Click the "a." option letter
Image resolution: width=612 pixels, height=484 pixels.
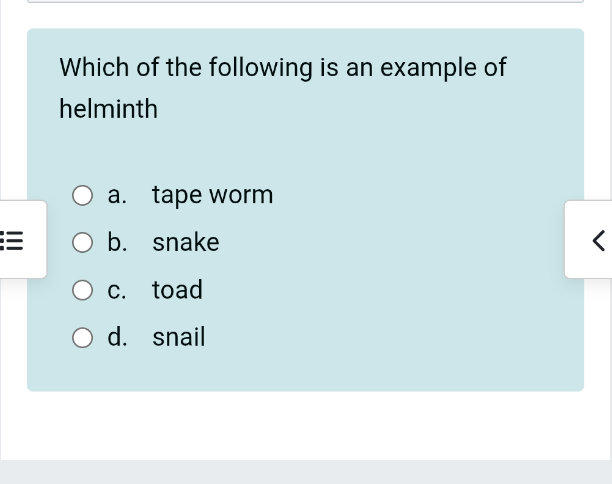coord(118,195)
